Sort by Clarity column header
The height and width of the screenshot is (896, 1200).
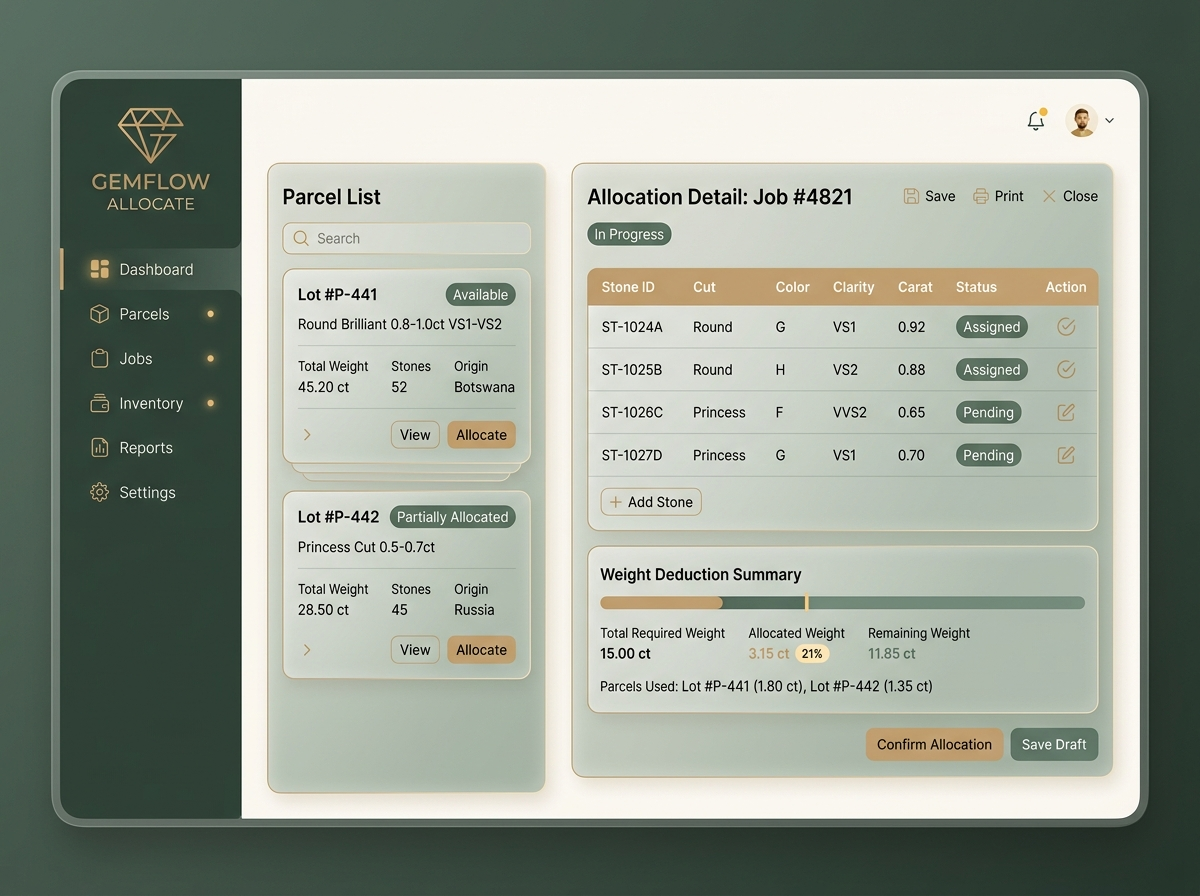(x=854, y=287)
